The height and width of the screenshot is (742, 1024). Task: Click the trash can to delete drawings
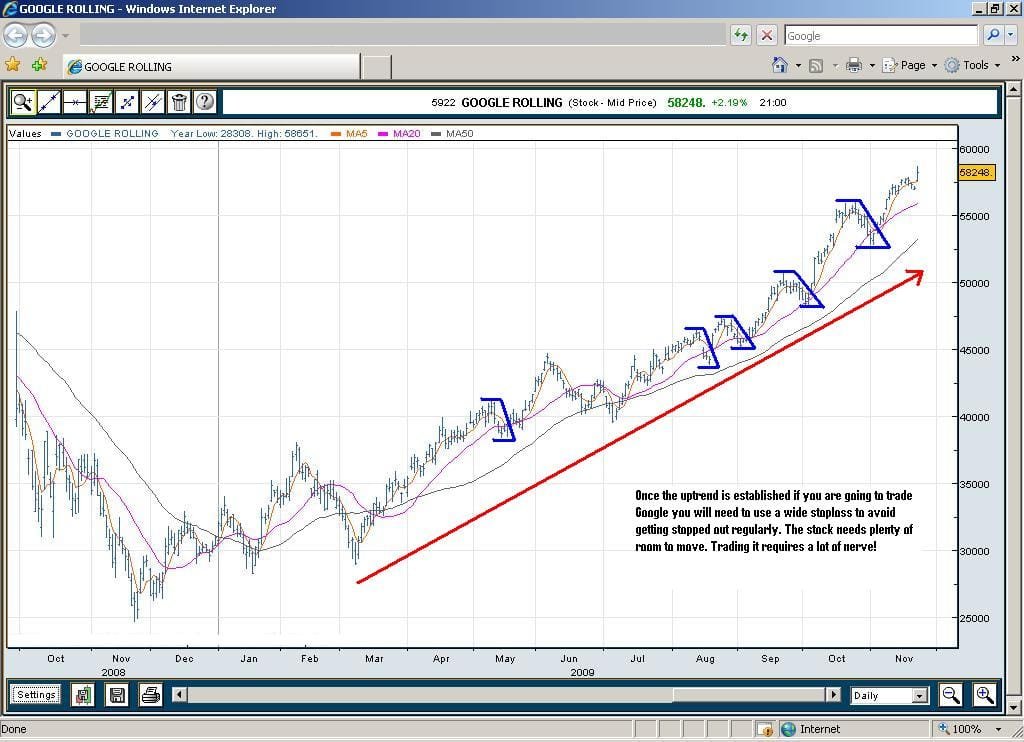pos(179,102)
